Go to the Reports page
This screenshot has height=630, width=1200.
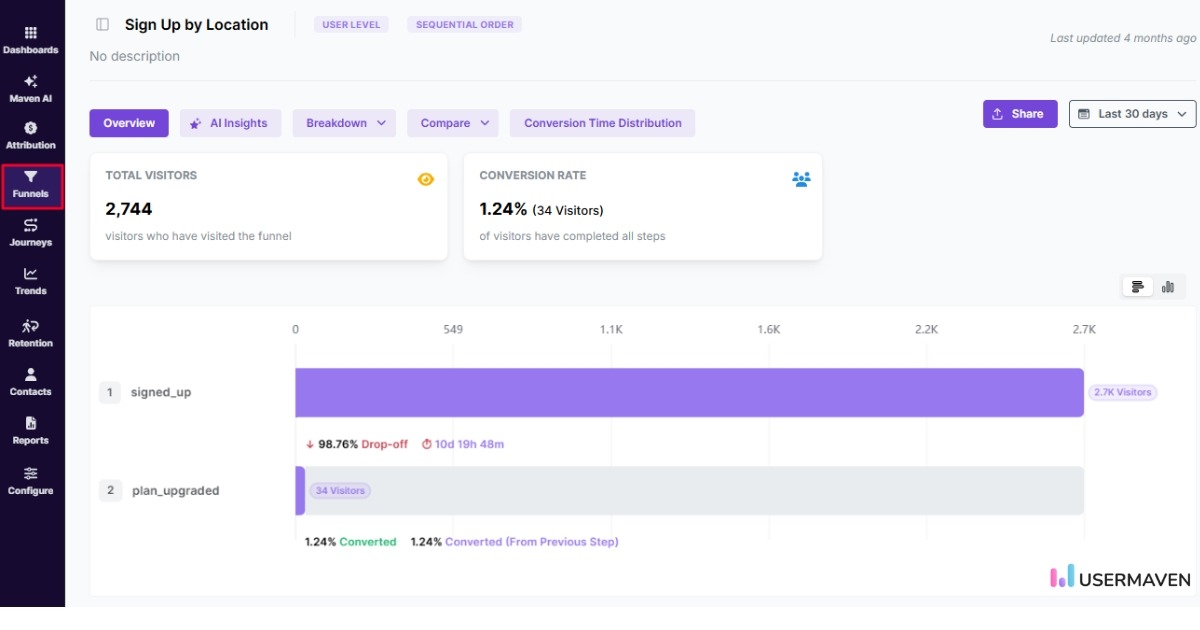(x=31, y=432)
